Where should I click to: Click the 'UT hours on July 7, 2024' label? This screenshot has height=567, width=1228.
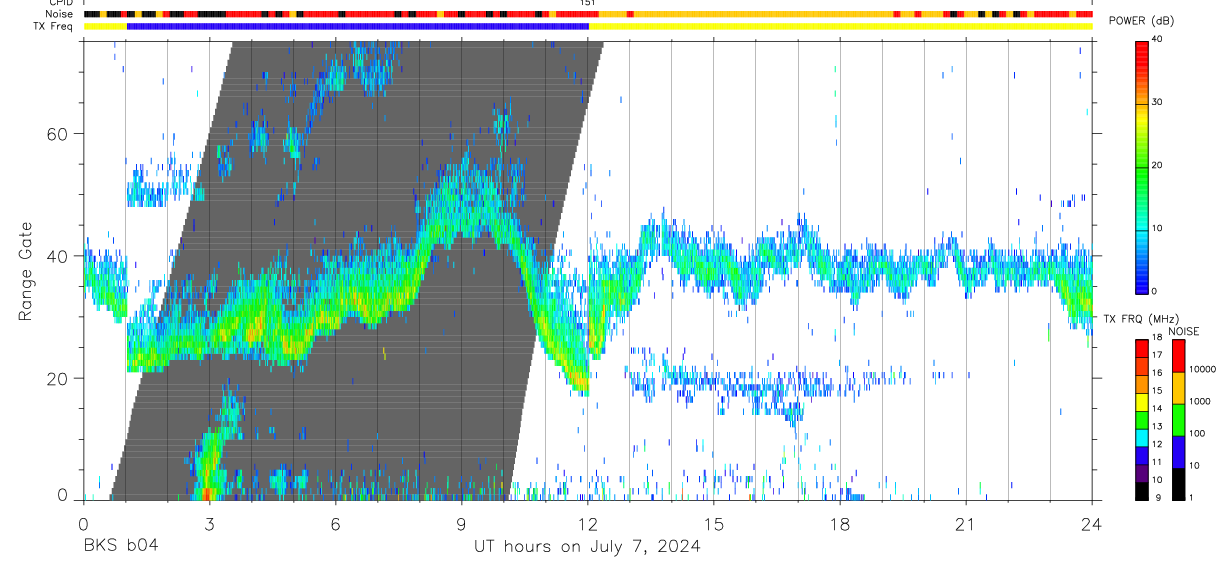[587, 546]
